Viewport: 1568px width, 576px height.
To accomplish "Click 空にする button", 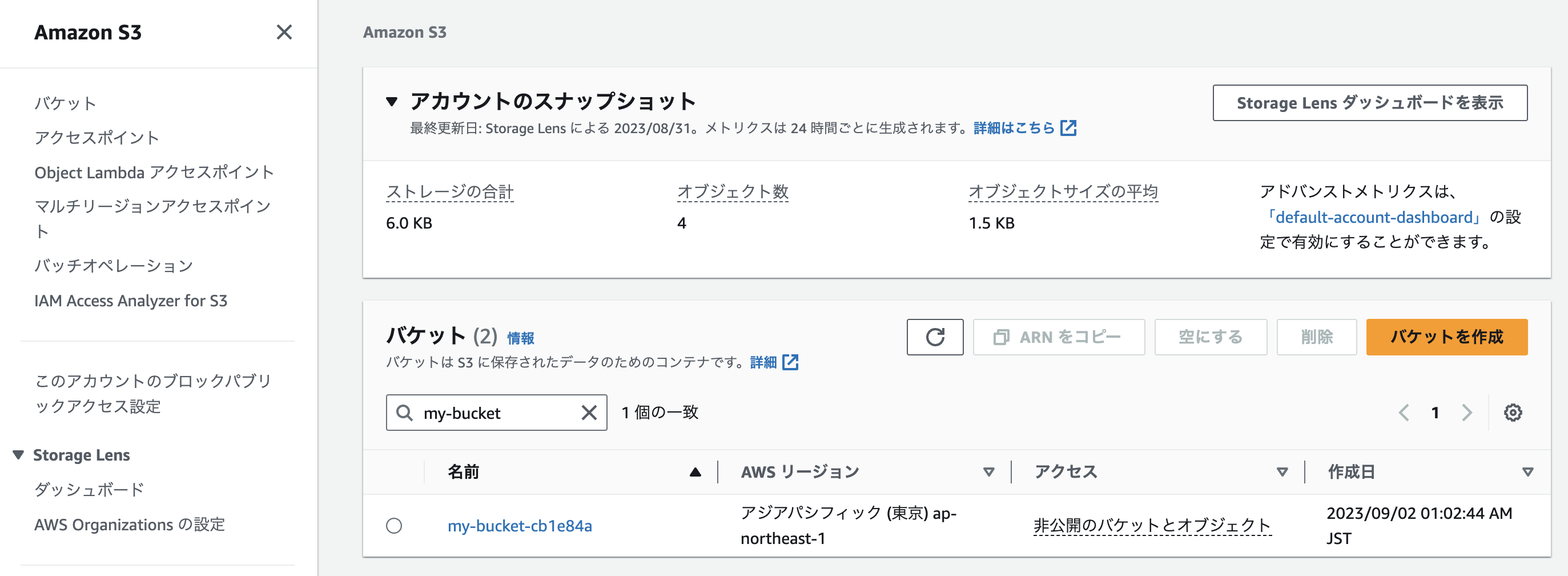I will tap(1210, 337).
